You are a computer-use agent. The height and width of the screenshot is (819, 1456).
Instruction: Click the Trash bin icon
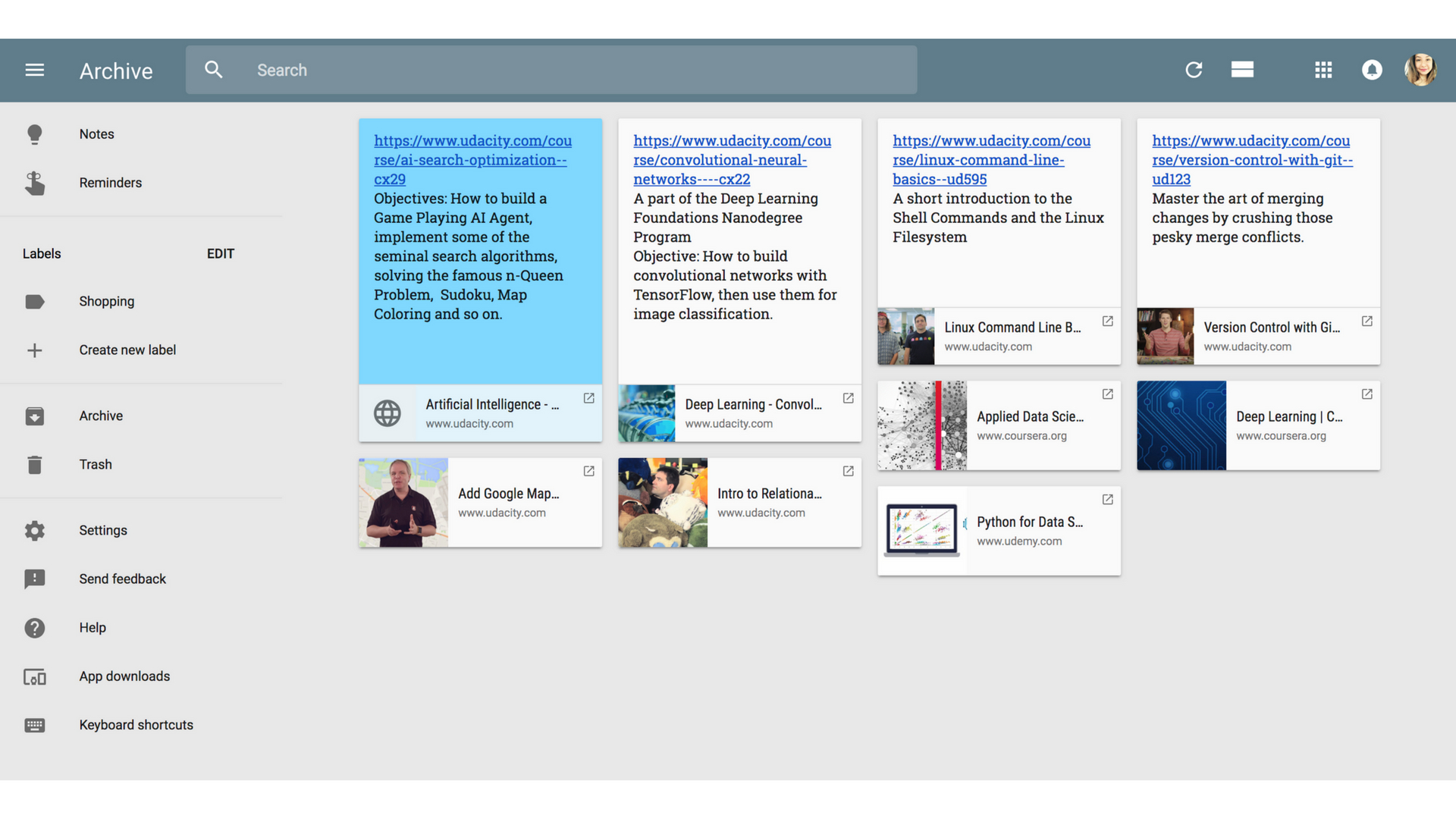coord(35,465)
